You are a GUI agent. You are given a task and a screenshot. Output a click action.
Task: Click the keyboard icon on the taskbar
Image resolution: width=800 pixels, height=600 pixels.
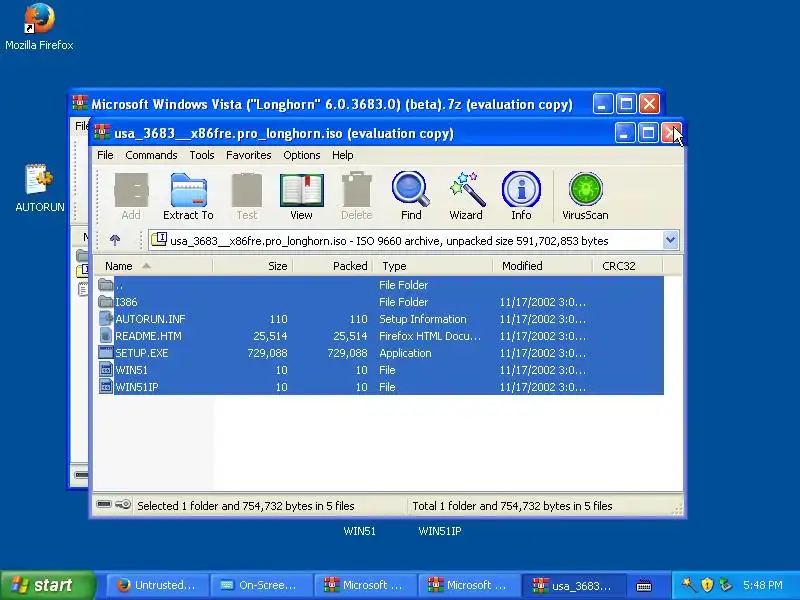pyautogui.click(x=644, y=585)
